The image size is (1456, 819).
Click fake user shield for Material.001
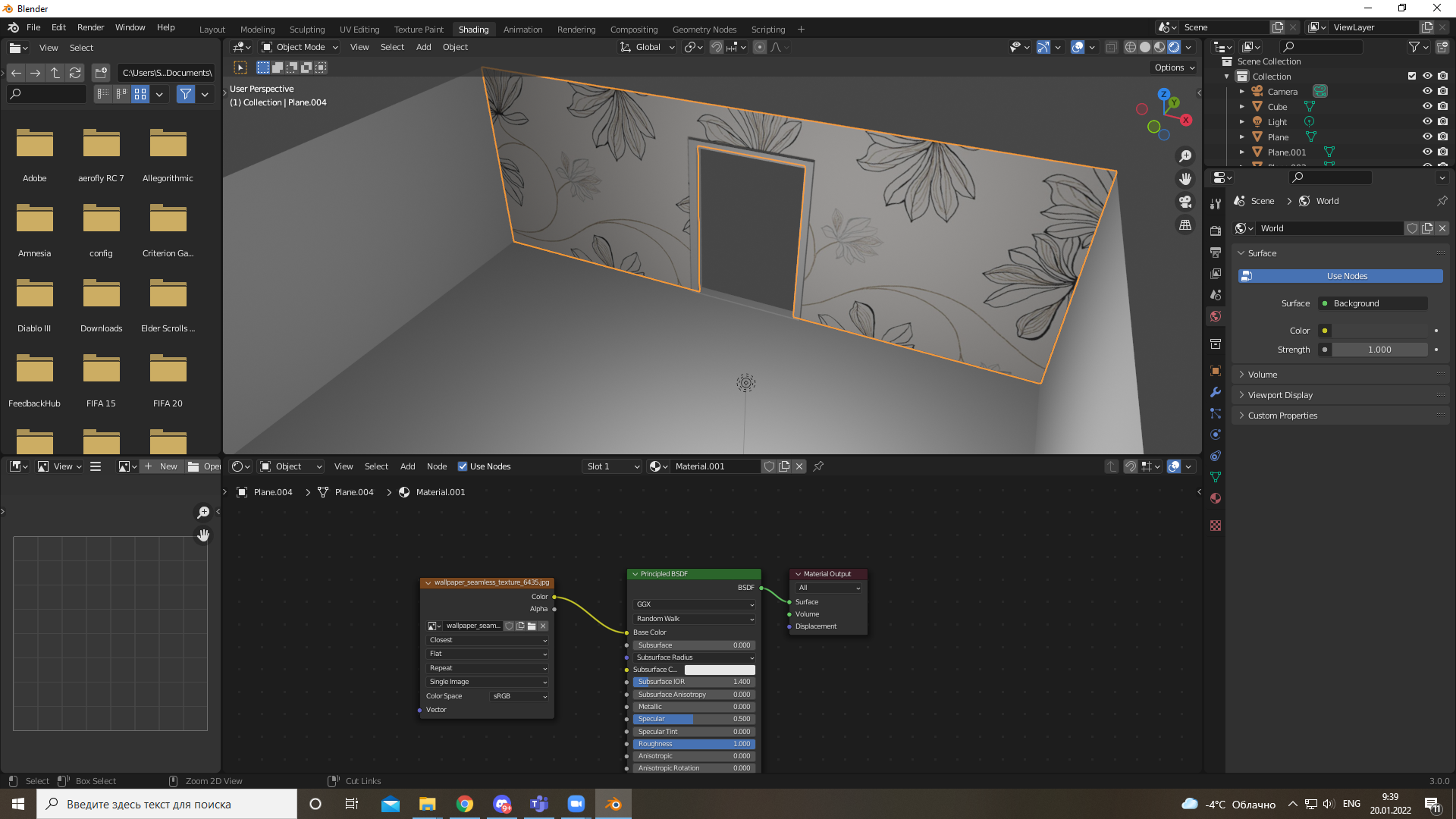(769, 466)
